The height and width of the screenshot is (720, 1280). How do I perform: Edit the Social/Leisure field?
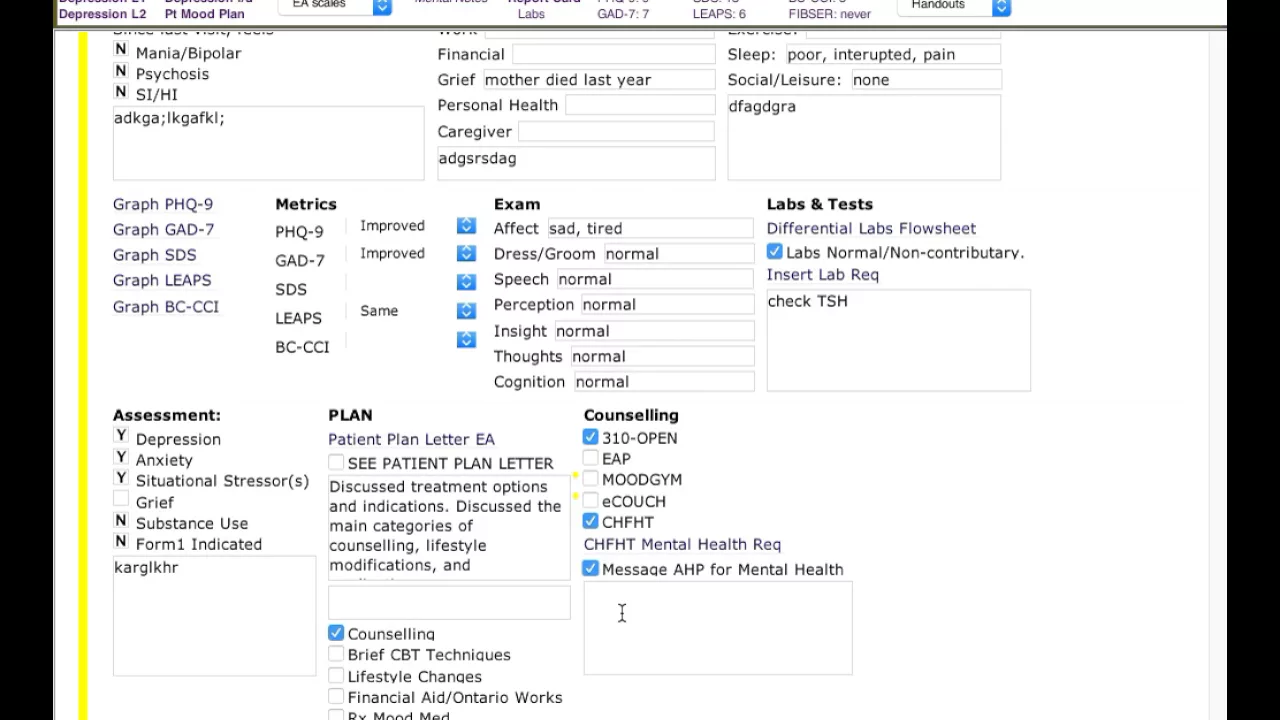[x=926, y=80]
